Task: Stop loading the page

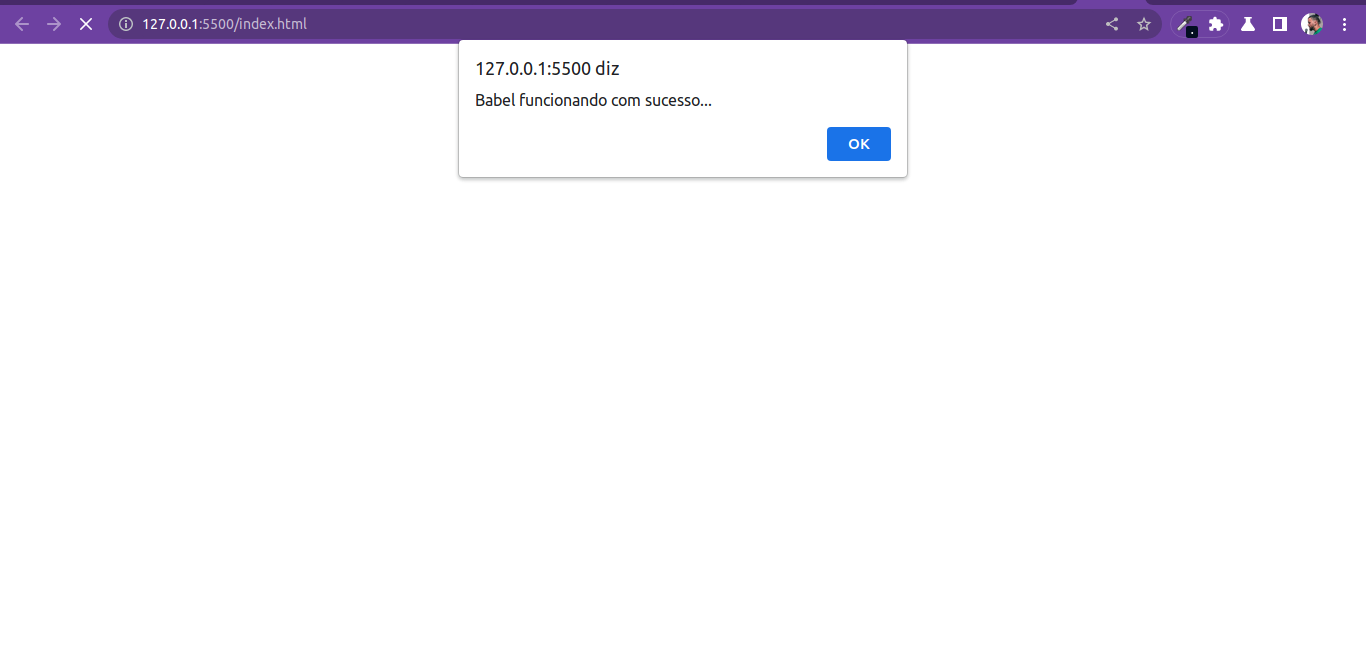Action: (x=86, y=24)
